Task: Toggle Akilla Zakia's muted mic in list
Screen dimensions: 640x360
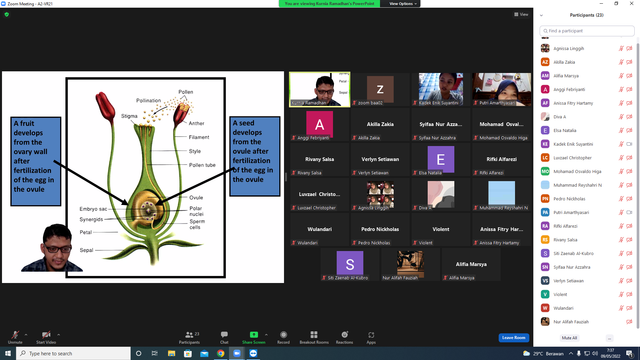Action: point(621,62)
